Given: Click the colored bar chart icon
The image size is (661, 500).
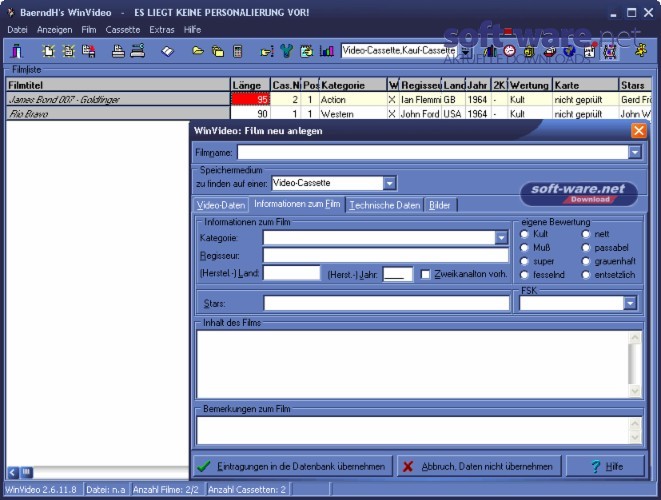Looking at the screenshot, I should tap(327, 51).
